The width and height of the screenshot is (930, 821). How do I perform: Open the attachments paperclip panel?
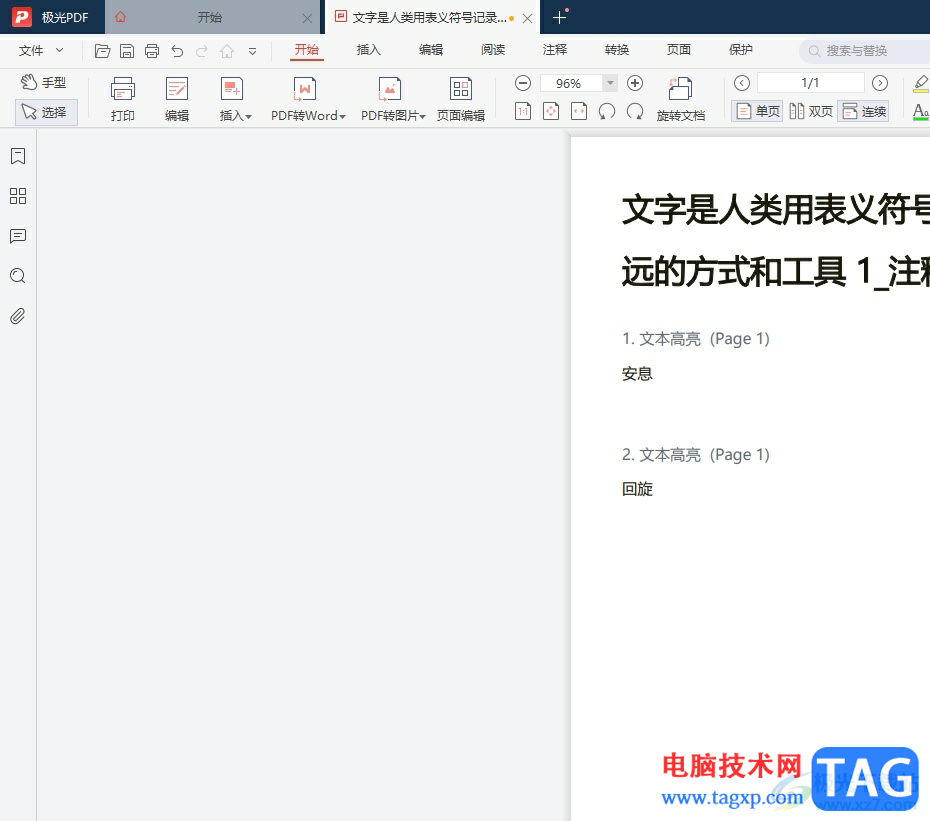click(18, 316)
